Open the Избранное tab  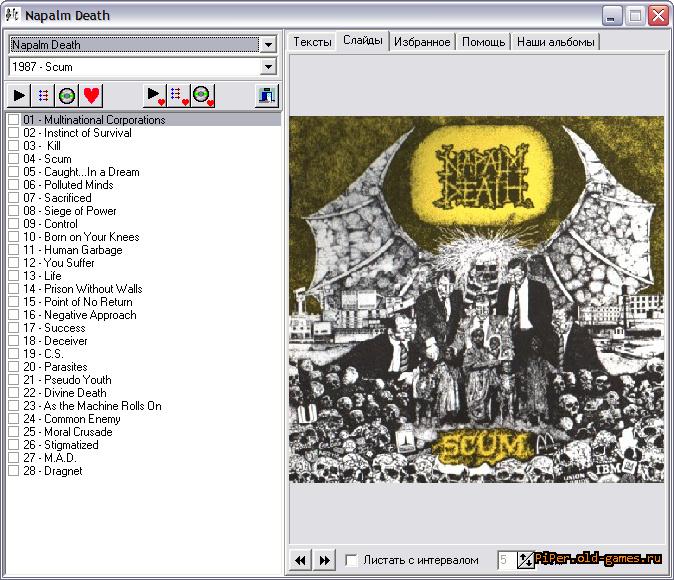tap(422, 42)
